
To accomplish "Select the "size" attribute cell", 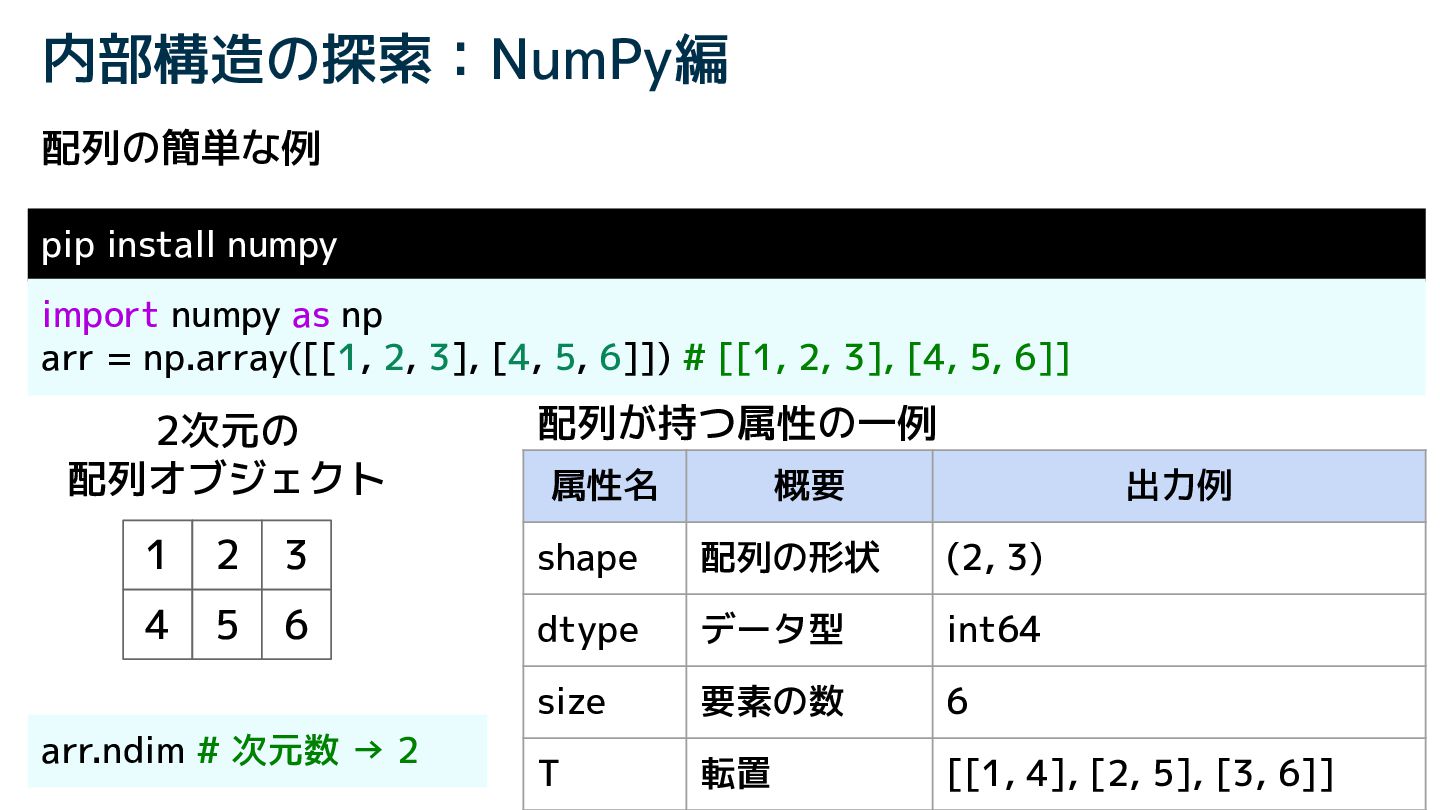I will [x=605, y=702].
